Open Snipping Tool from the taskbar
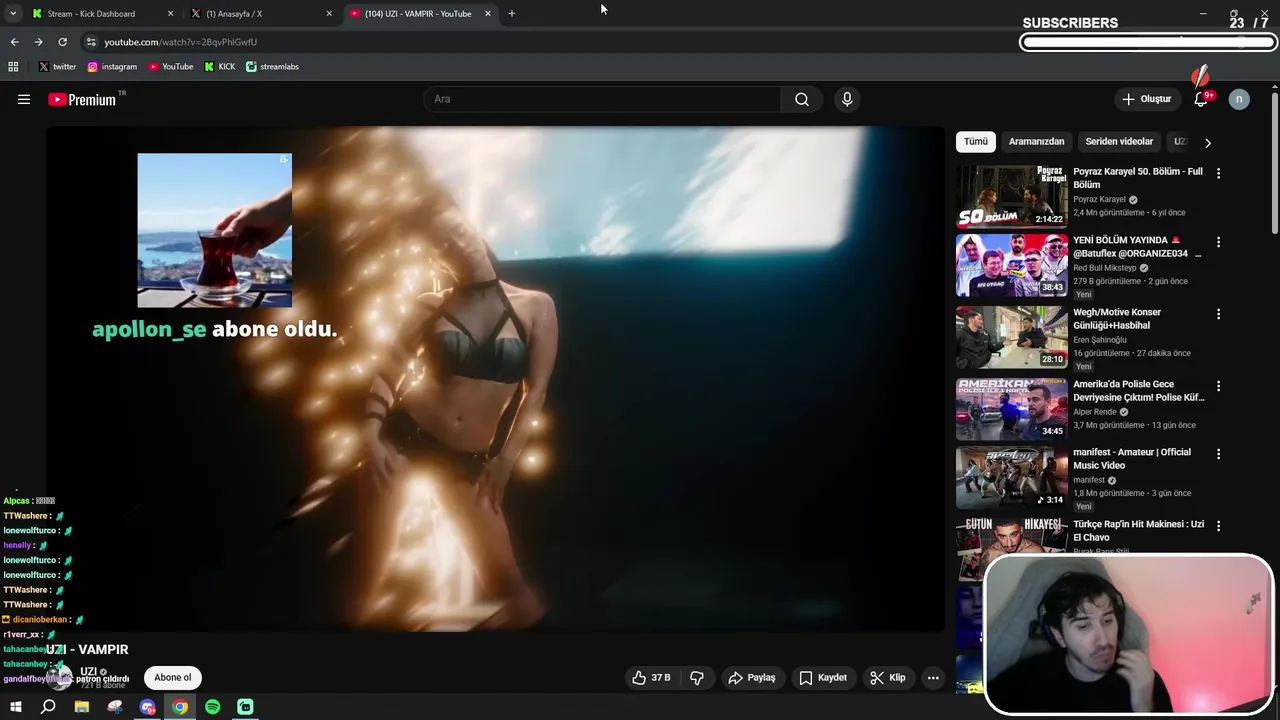Screen dimensions: 1280x720 click(x=115, y=707)
